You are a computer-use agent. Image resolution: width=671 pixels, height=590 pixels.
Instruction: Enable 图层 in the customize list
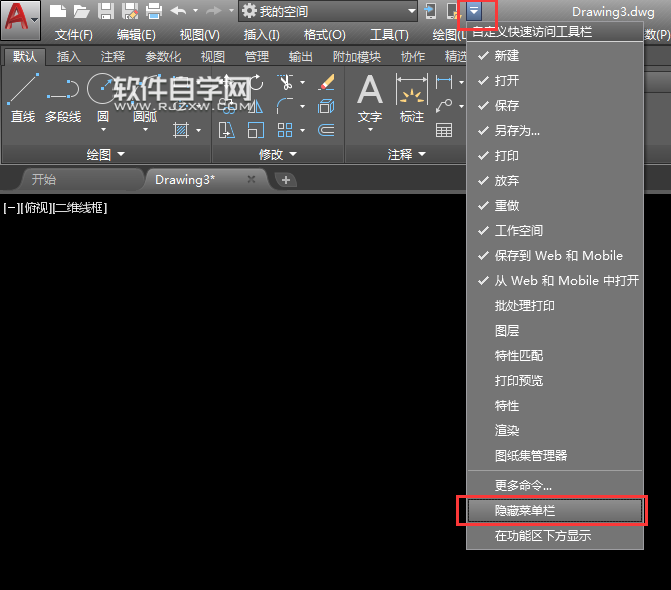(555, 331)
